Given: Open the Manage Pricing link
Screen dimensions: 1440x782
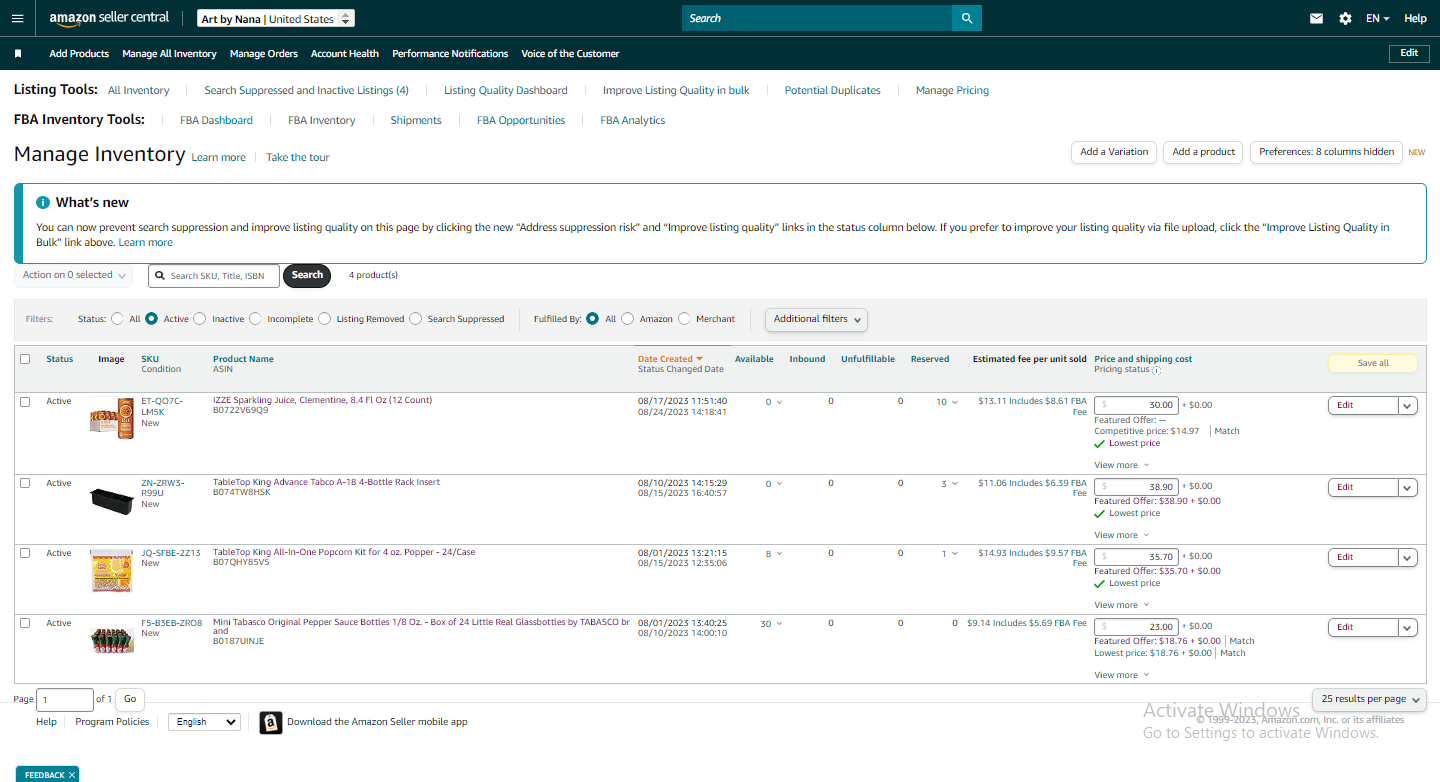Looking at the screenshot, I should (952, 90).
